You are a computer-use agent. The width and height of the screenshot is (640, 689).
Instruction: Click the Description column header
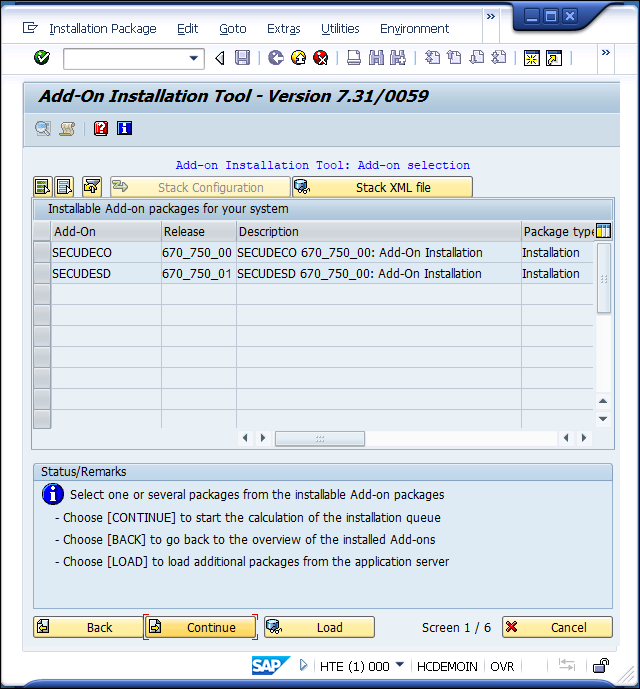click(x=378, y=232)
